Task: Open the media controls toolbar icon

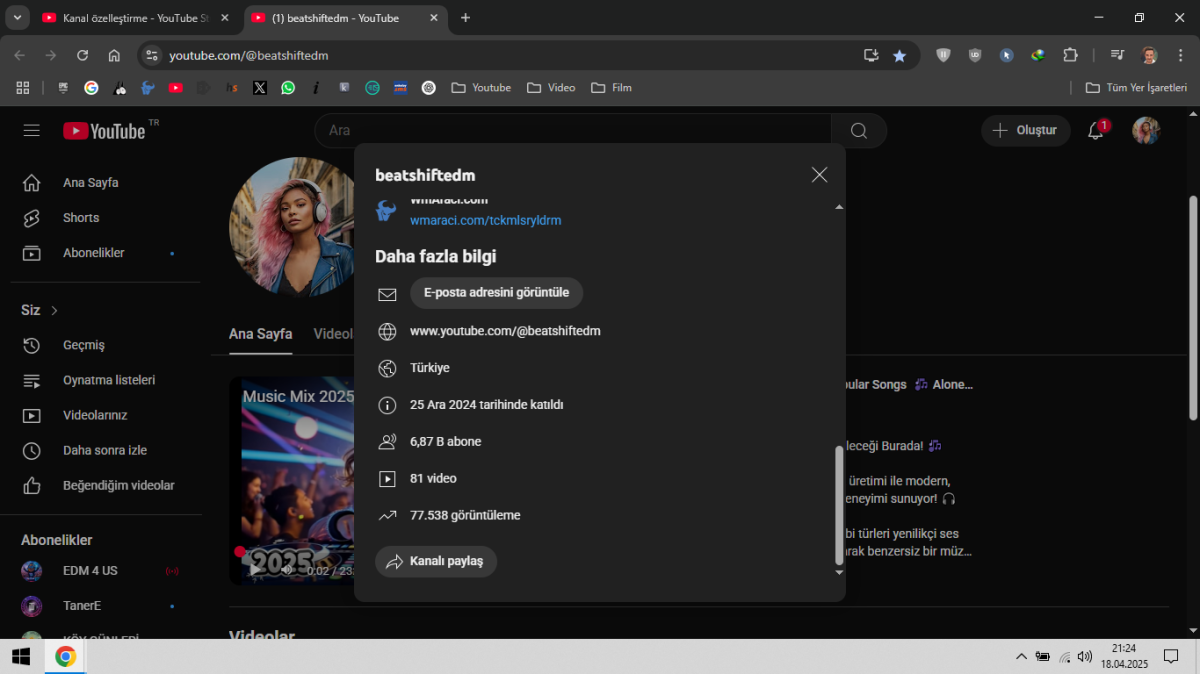Action: pos(1118,56)
